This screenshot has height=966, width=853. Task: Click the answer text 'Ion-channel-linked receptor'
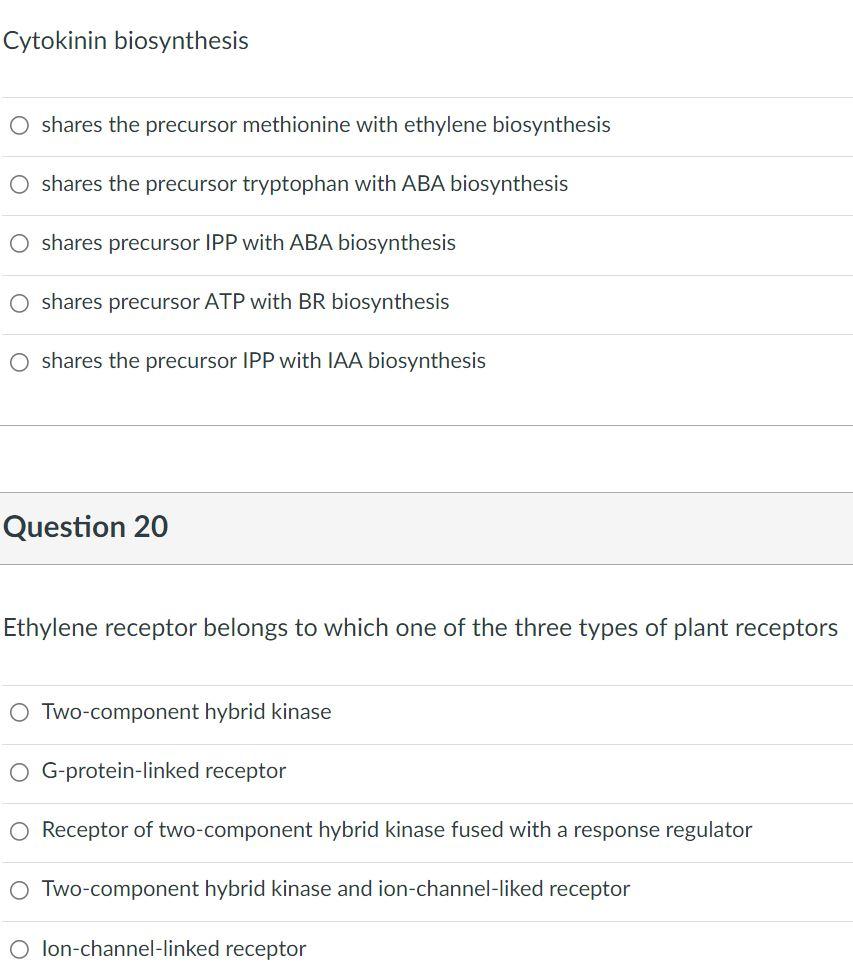(173, 948)
